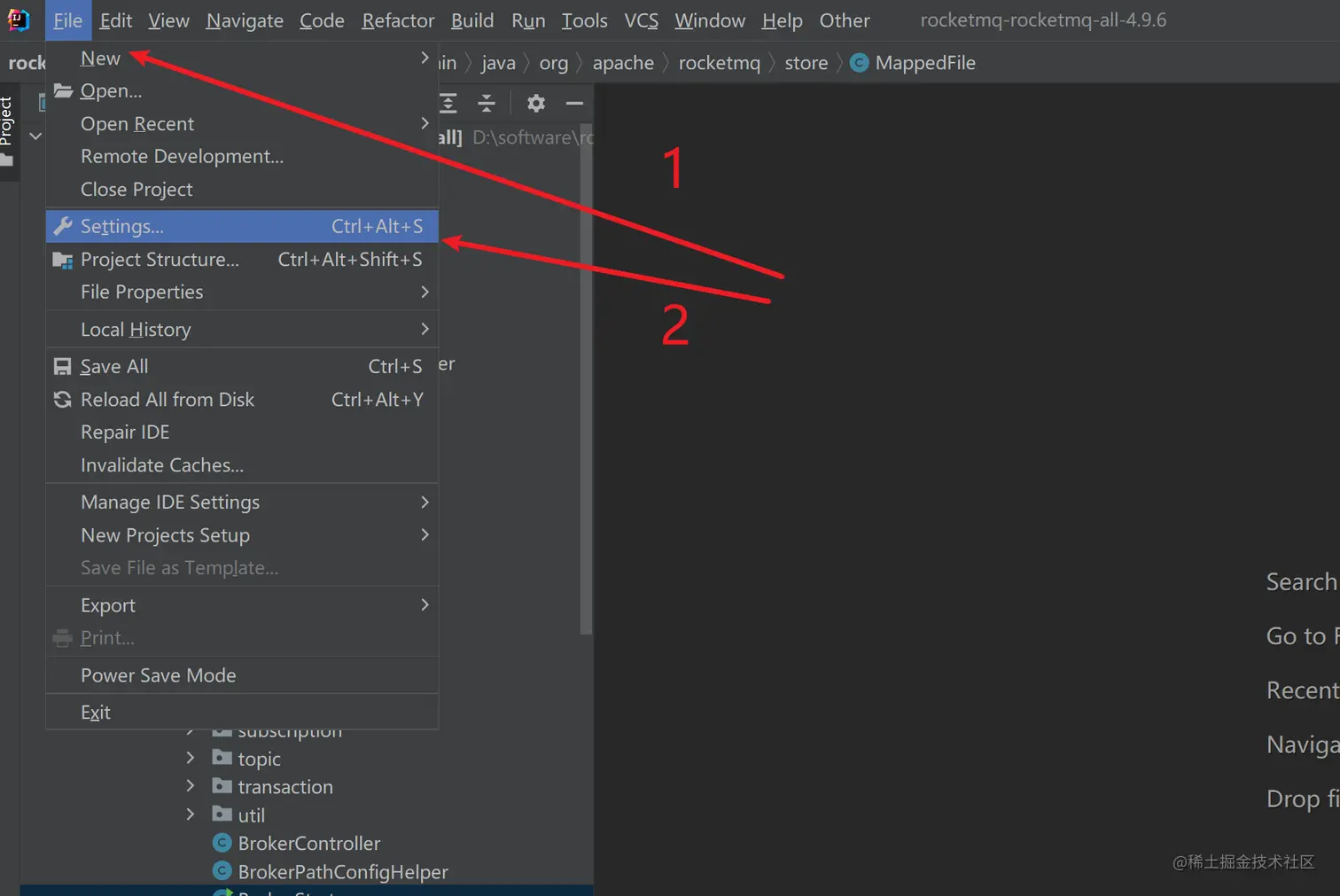Click the apache breadcrumb
This screenshot has height=896, width=1340.
(623, 63)
